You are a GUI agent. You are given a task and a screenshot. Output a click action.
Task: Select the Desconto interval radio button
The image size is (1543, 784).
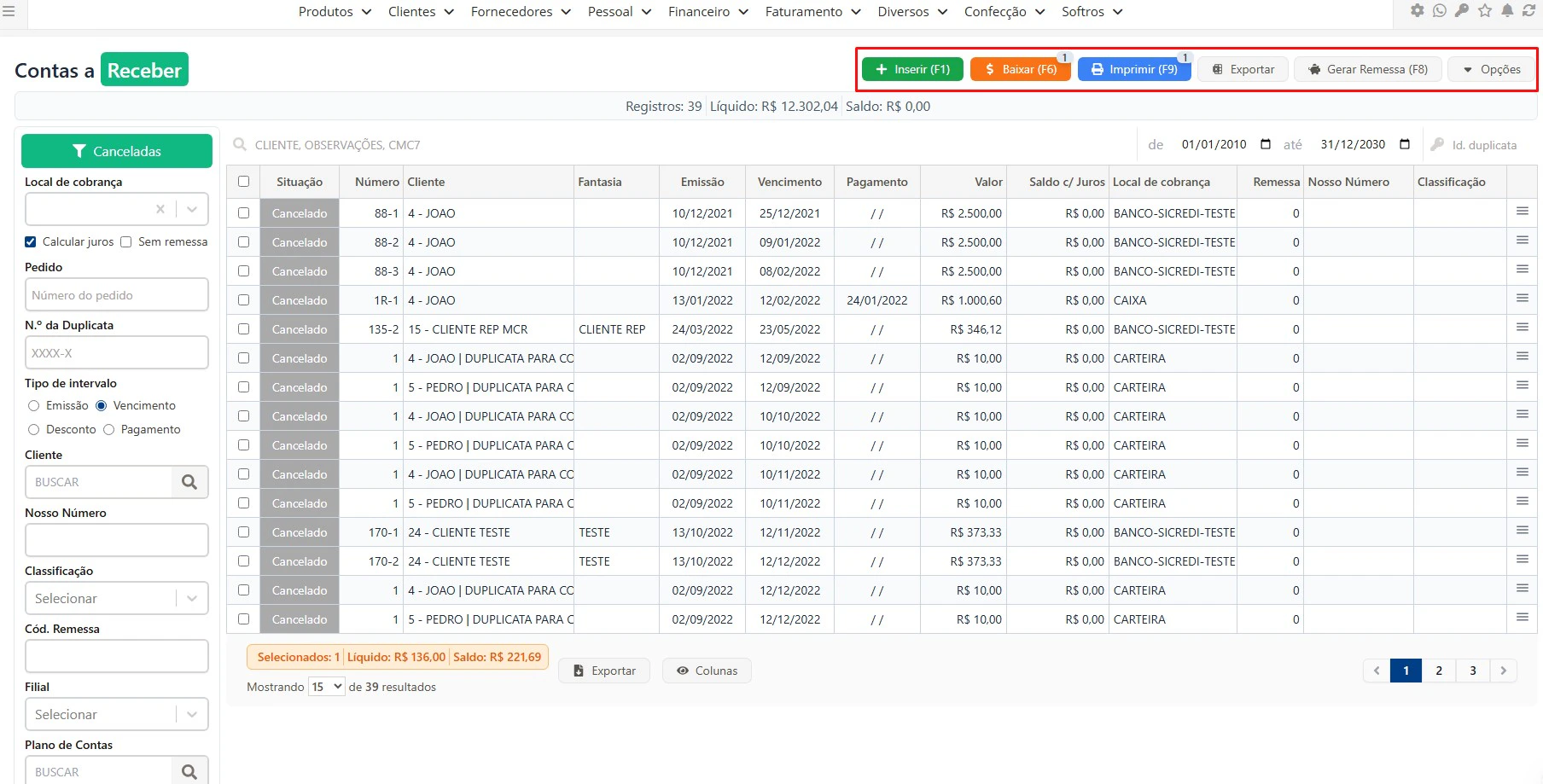pyautogui.click(x=34, y=429)
